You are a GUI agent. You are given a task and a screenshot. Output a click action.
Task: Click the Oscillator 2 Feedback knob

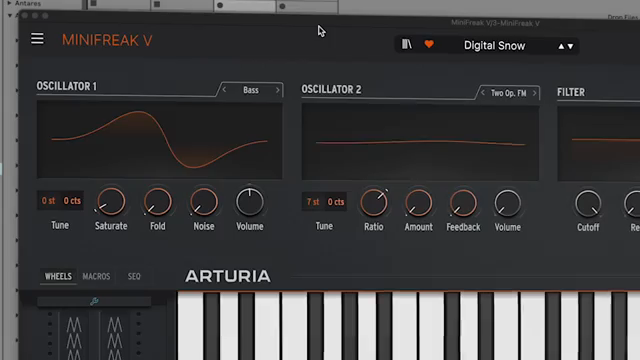tap(463, 203)
